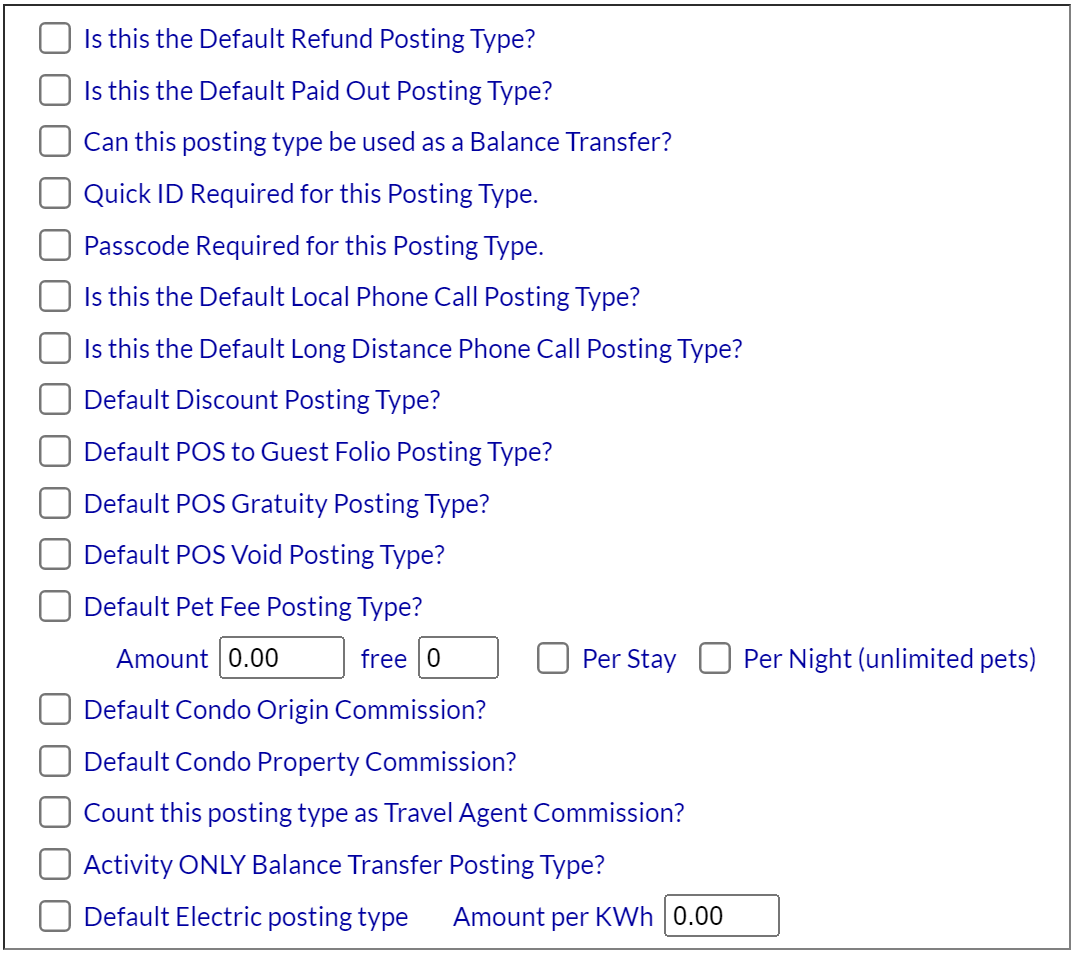Check Default Electric posting type box
Viewport: 1076px width, 953px height.
click(x=55, y=916)
